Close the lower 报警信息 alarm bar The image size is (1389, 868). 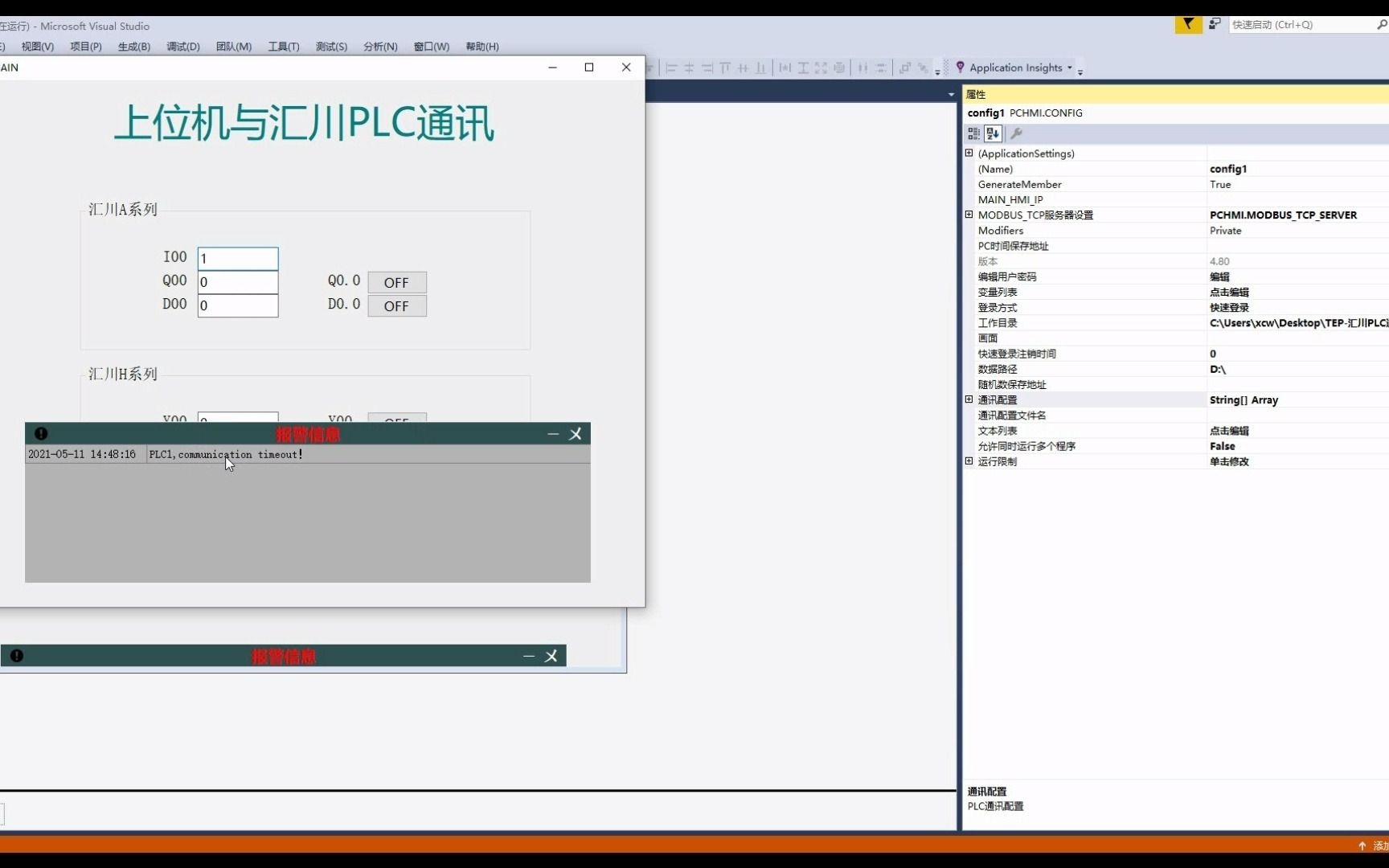click(x=551, y=656)
